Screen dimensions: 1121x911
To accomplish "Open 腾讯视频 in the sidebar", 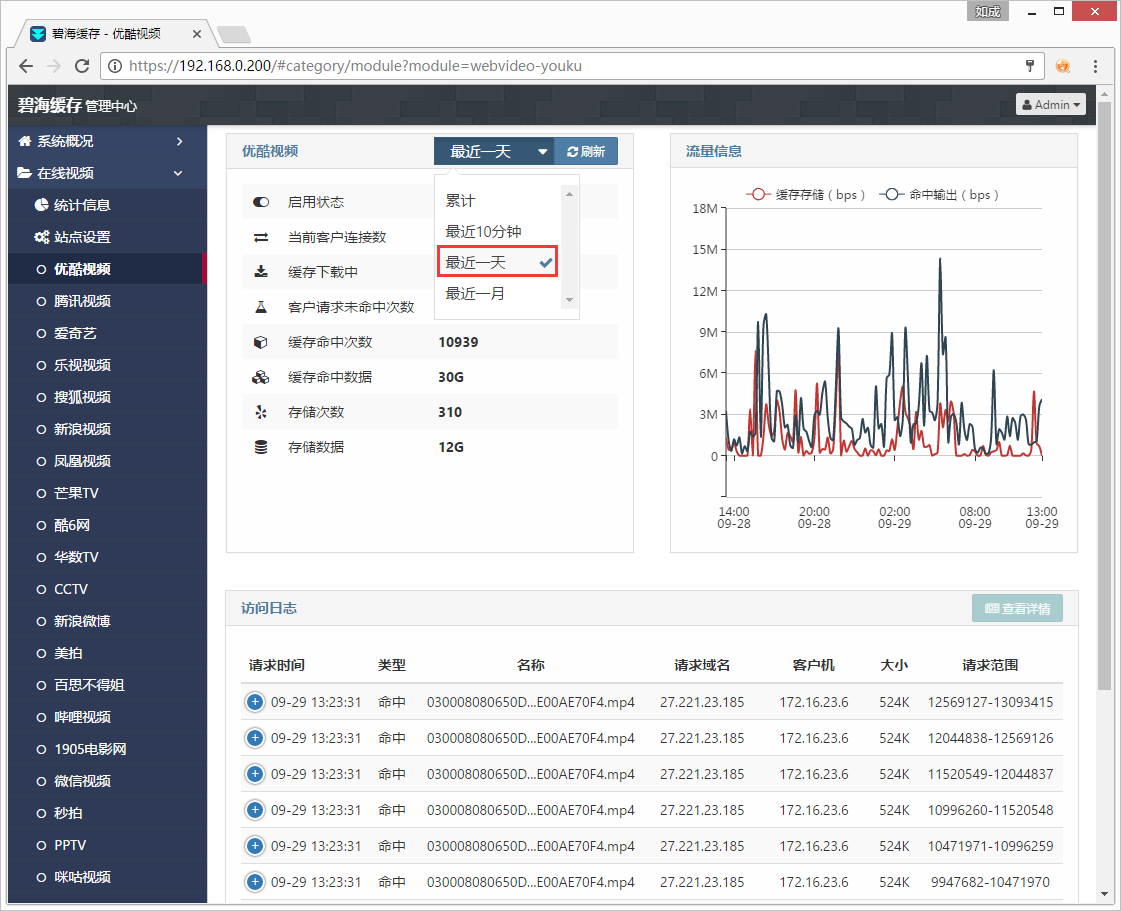I will click(x=82, y=301).
